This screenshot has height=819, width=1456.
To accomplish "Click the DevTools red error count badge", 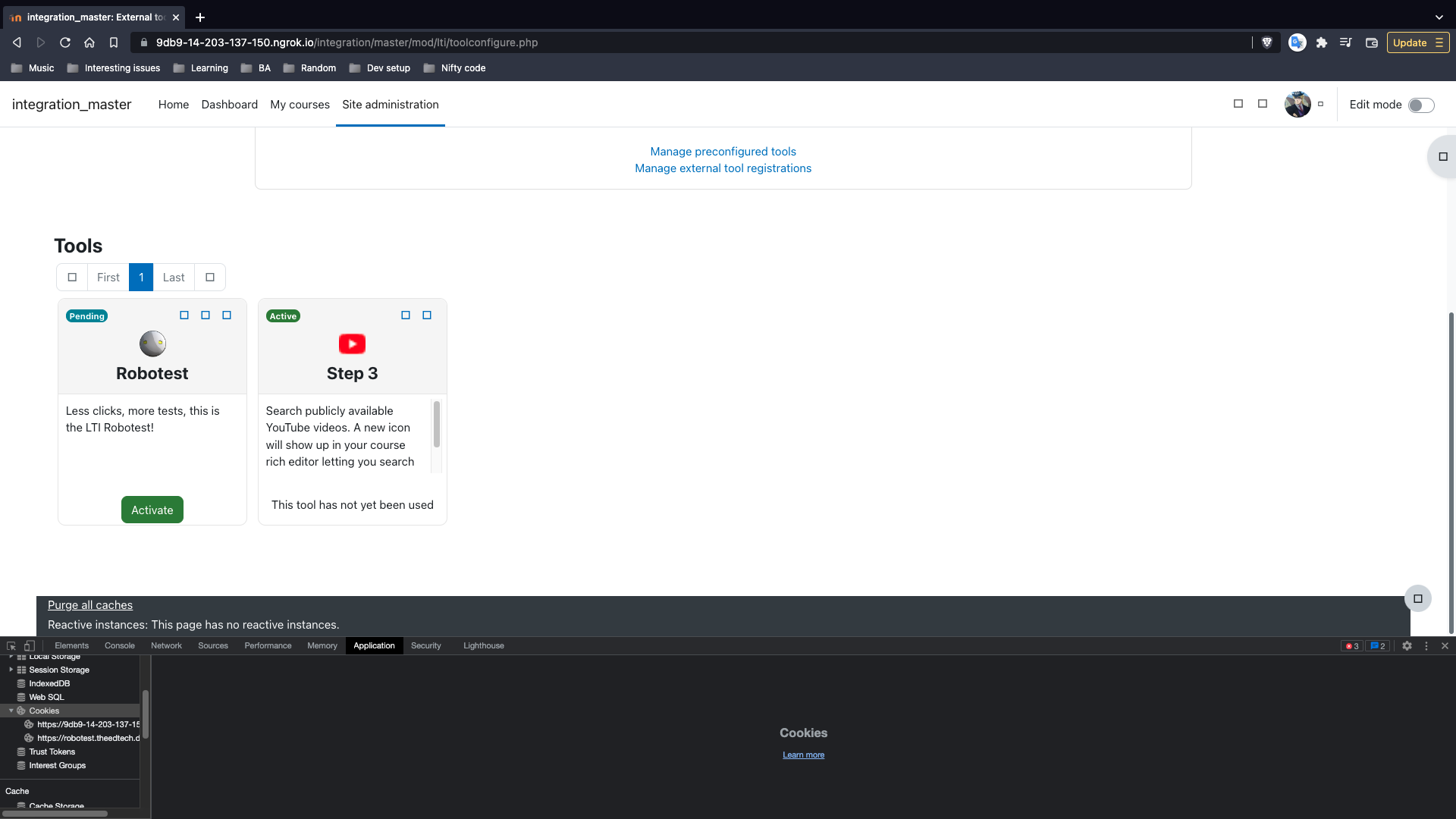I will (x=1352, y=646).
